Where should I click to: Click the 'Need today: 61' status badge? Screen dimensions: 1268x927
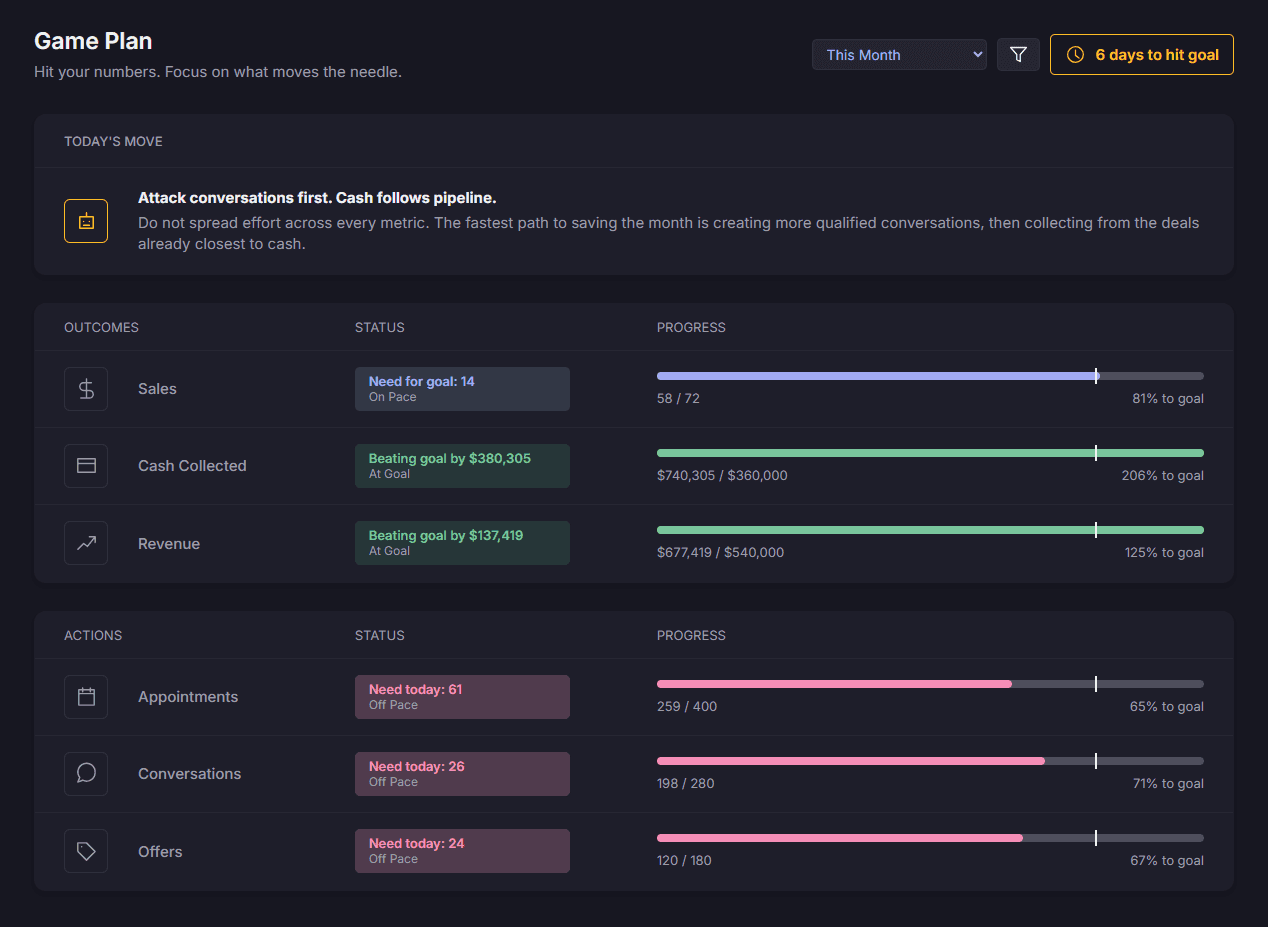click(x=462, y=697)
